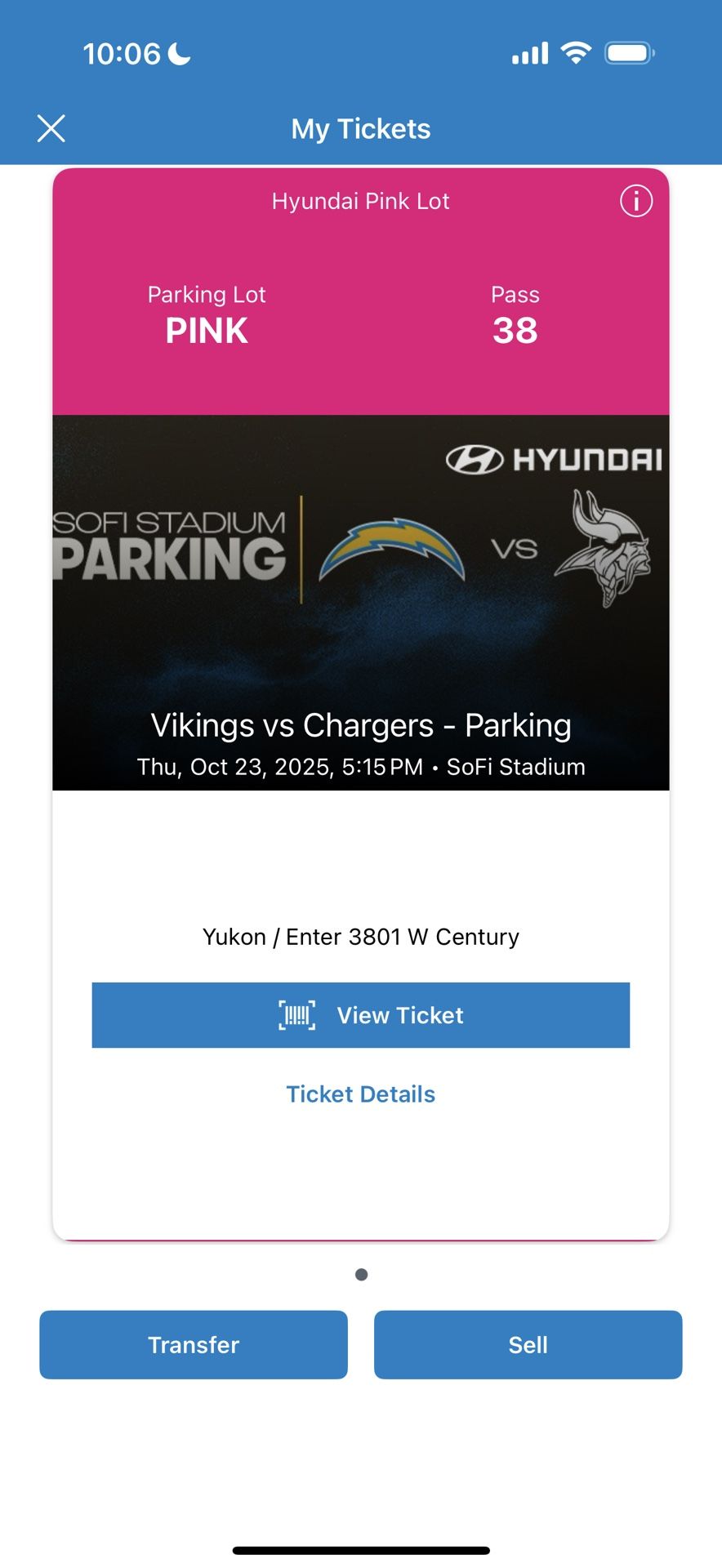Viewport: 722px width, 1568px height.
Task: Dismiss tickets with the X close icon
Action: click(x=51, y=128)
